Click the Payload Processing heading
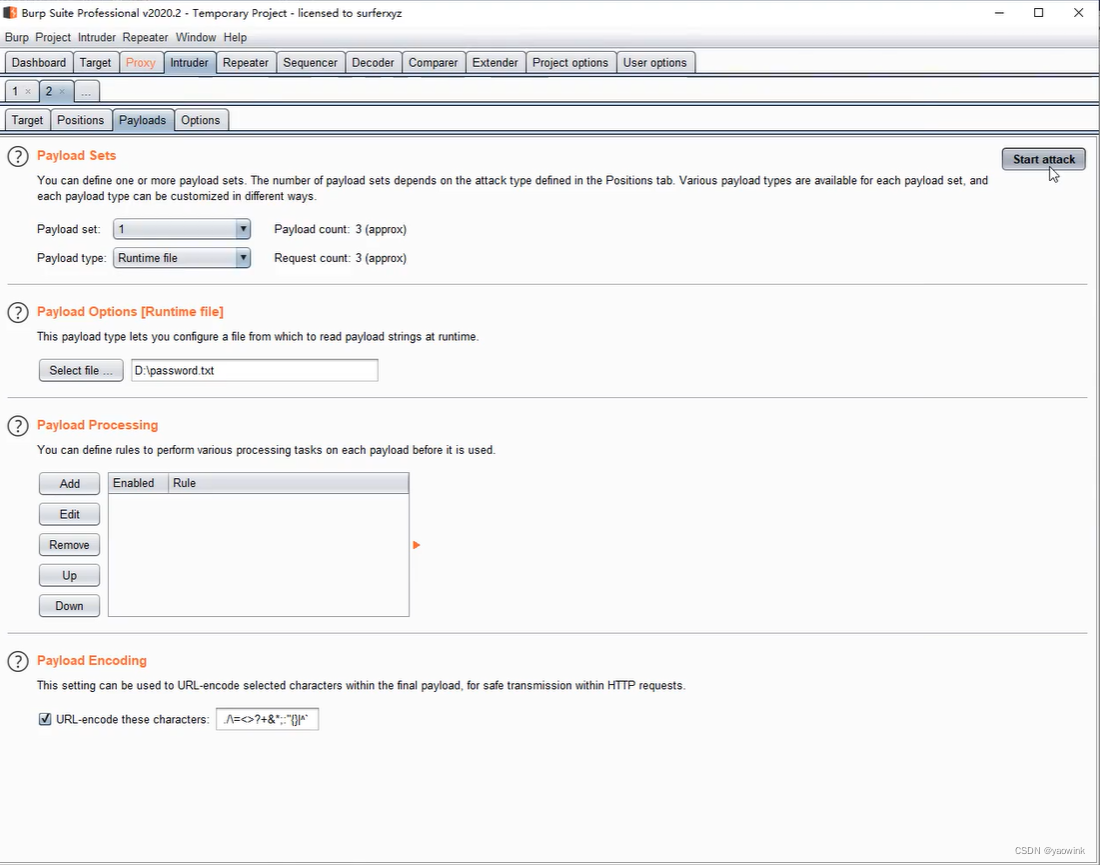This screenshot has width=1100, height=865. pos(98,425)
